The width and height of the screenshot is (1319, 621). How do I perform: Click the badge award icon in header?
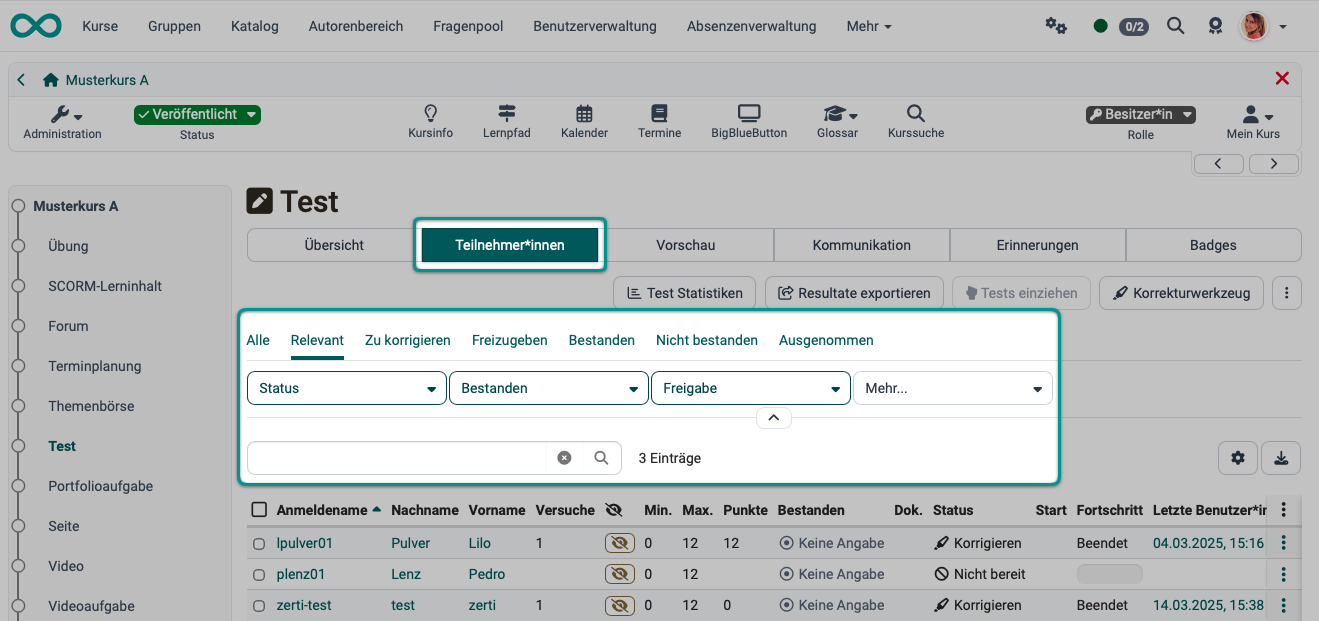pyautogui.click(x=1216, y=26)
